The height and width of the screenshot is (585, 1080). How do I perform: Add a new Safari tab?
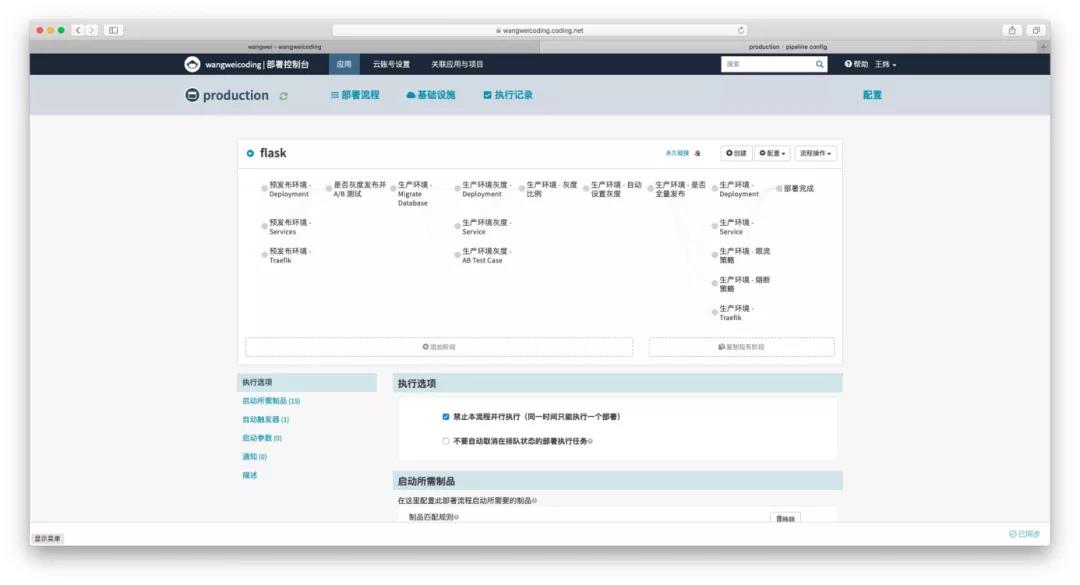click(1044, 47)
